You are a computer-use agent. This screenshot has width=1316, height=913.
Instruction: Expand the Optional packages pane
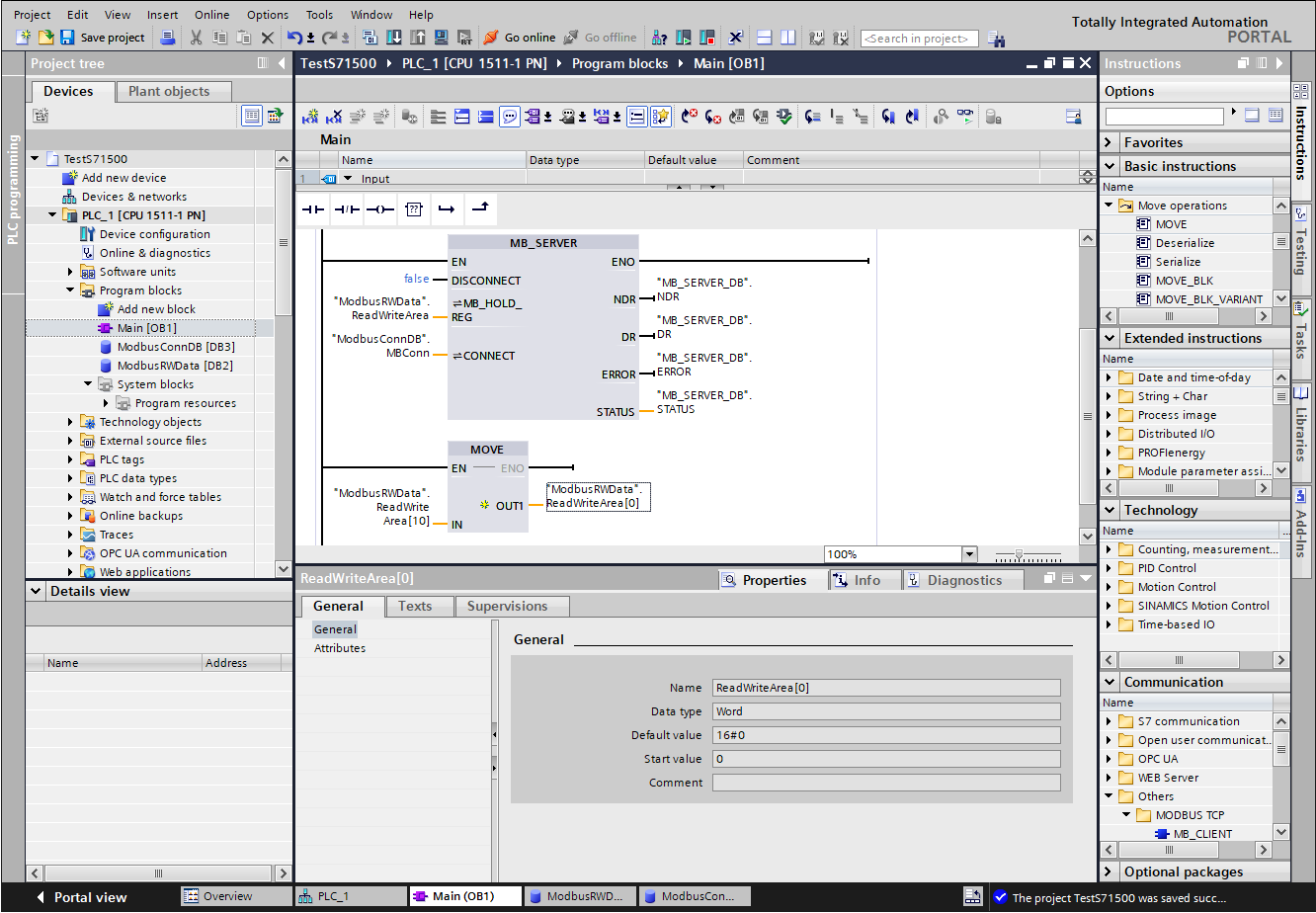pos(1110,871)
